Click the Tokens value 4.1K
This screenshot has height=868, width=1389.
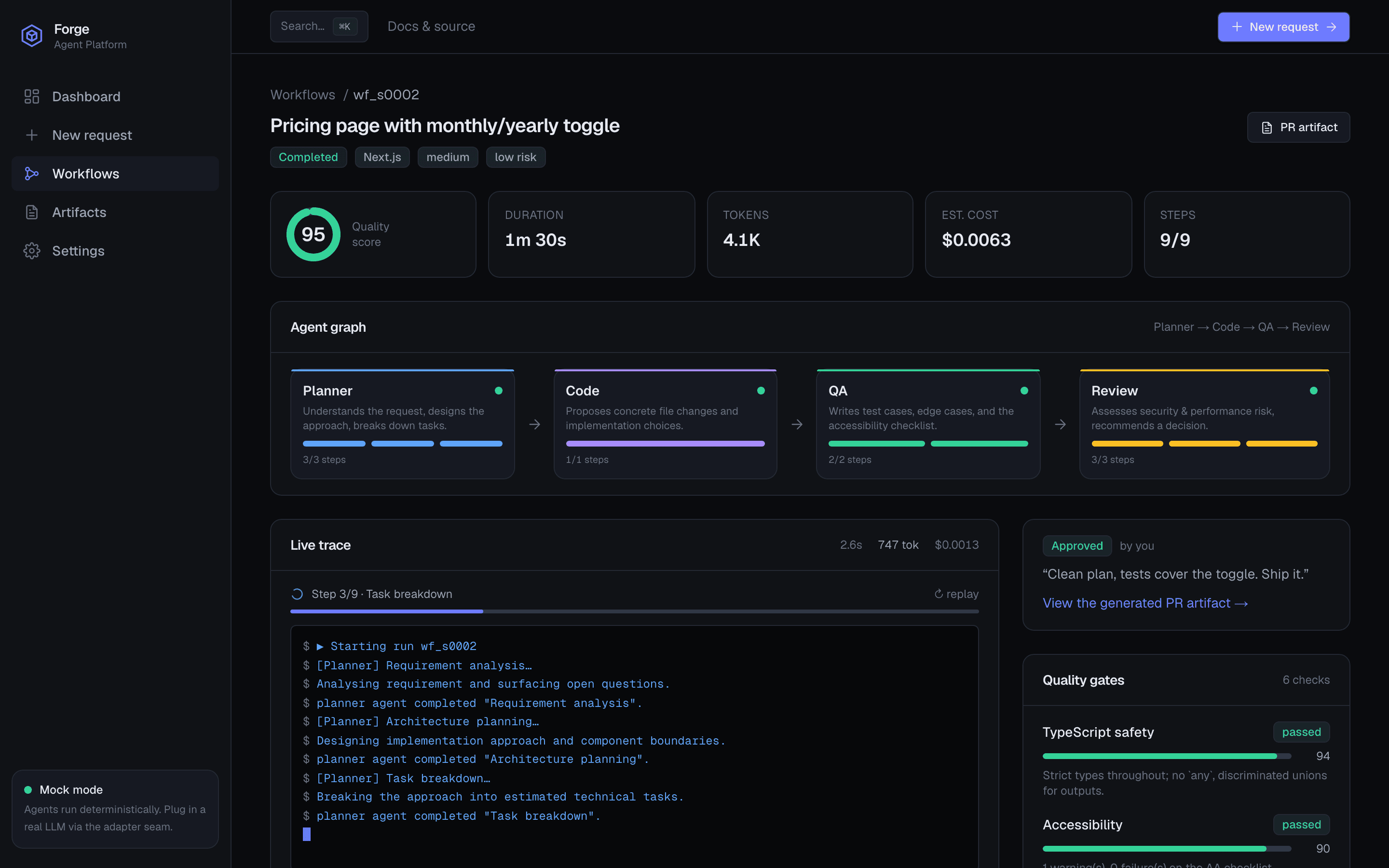742,240
